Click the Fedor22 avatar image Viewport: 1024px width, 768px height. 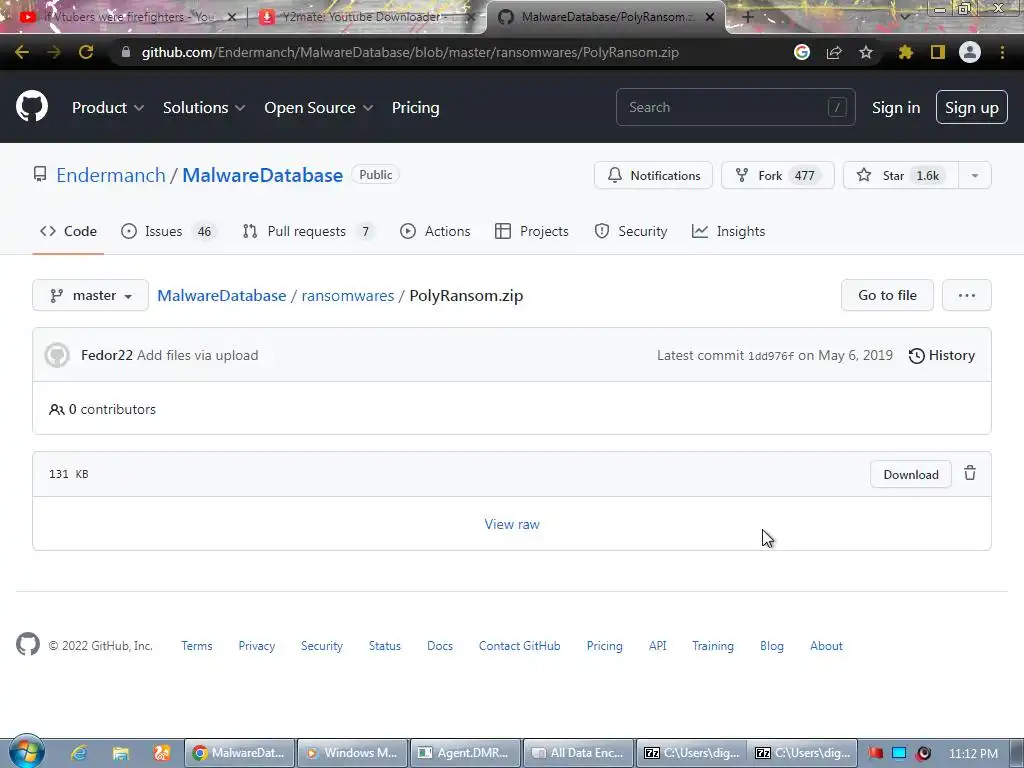tap(57, 355)
